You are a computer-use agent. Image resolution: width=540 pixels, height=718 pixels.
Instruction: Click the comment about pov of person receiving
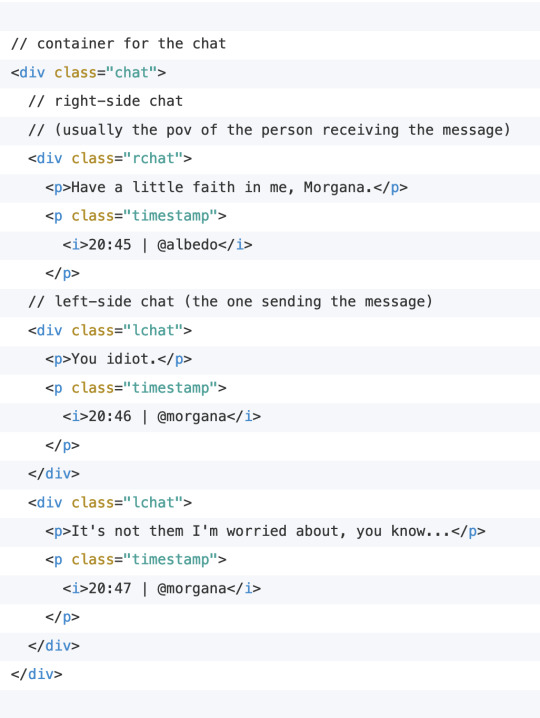tap(269, 130)
